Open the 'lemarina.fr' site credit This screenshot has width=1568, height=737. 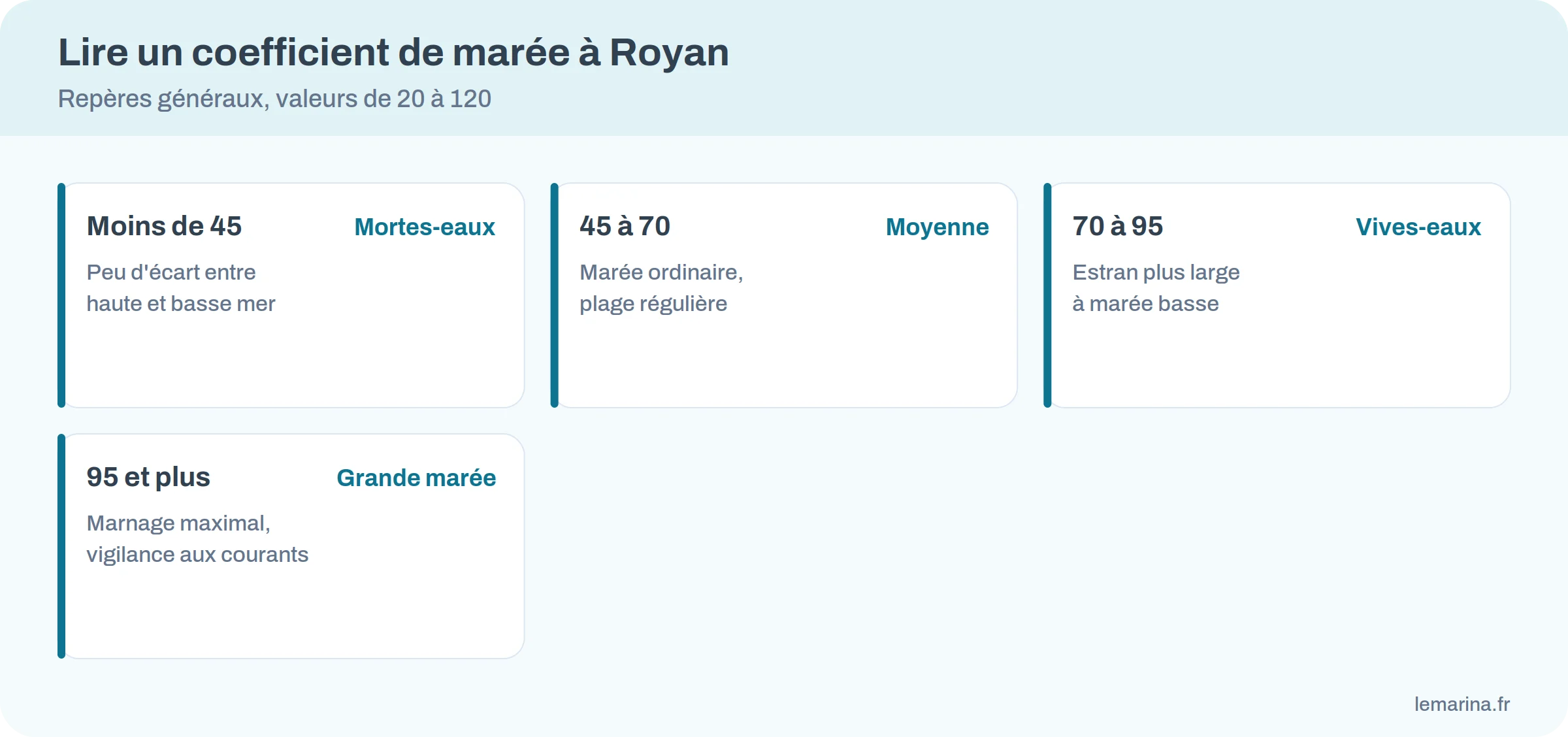[x=1462, y=704]
